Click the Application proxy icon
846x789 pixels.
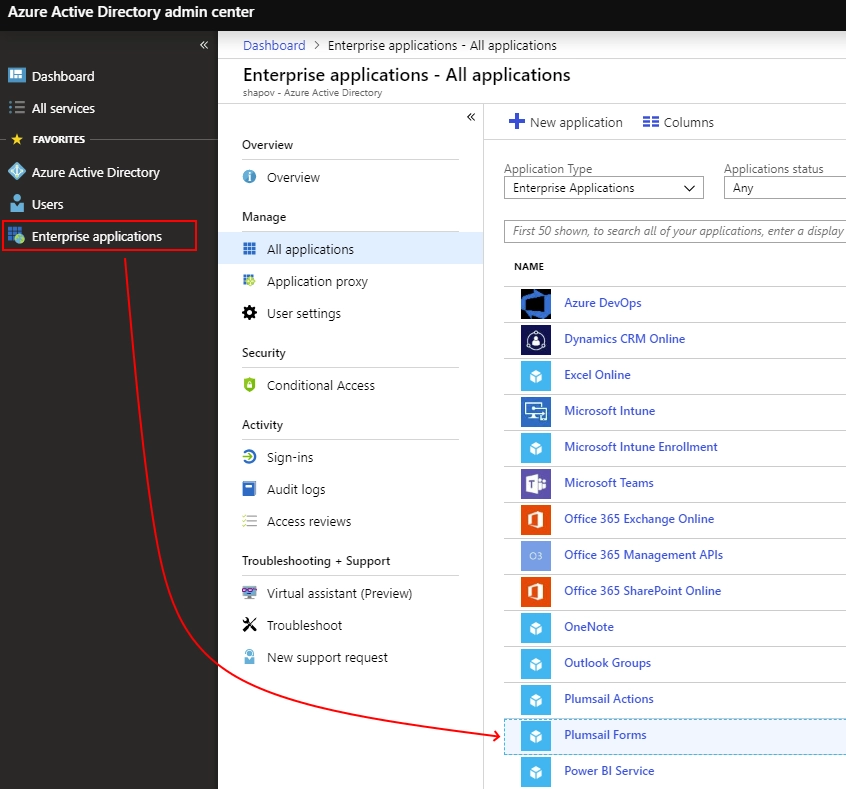249,280
